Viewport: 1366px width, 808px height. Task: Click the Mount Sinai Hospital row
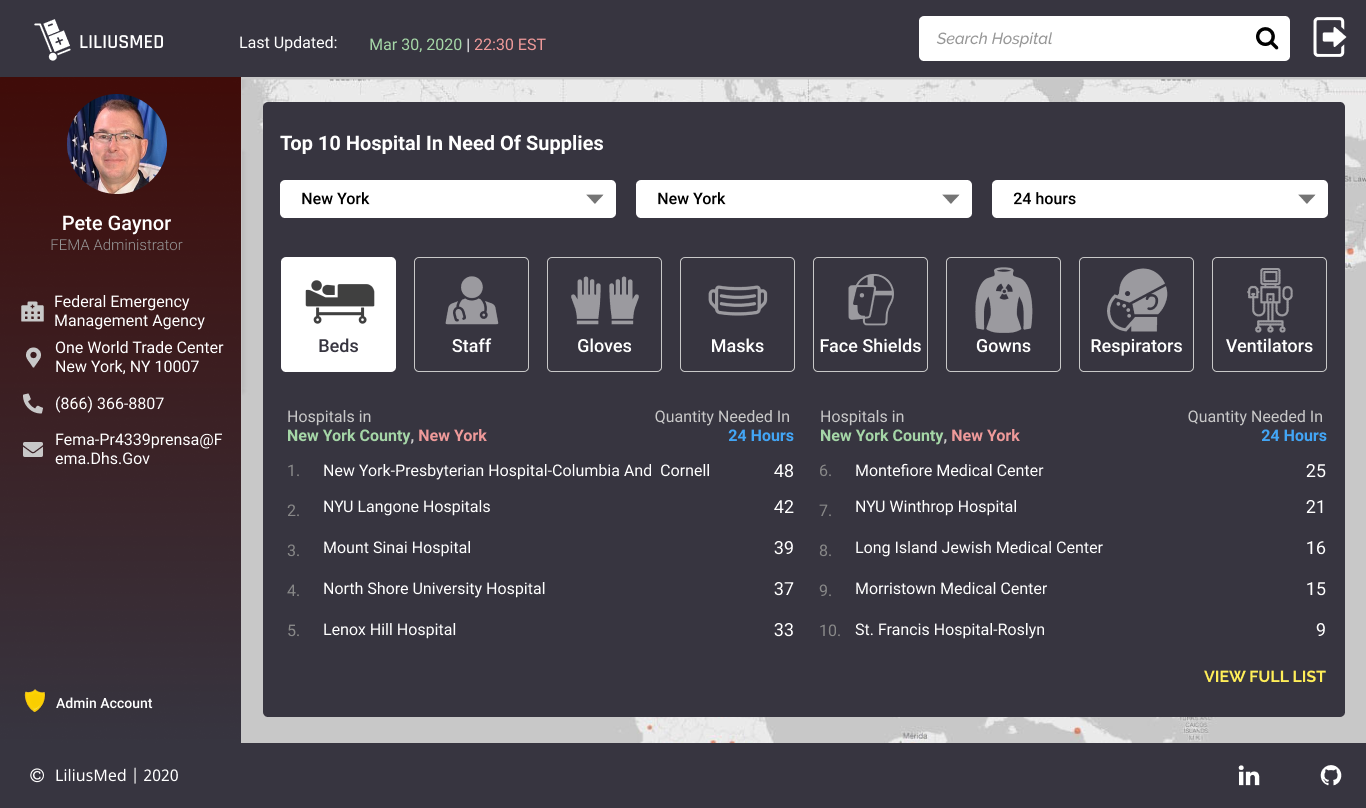coord(540,548)
